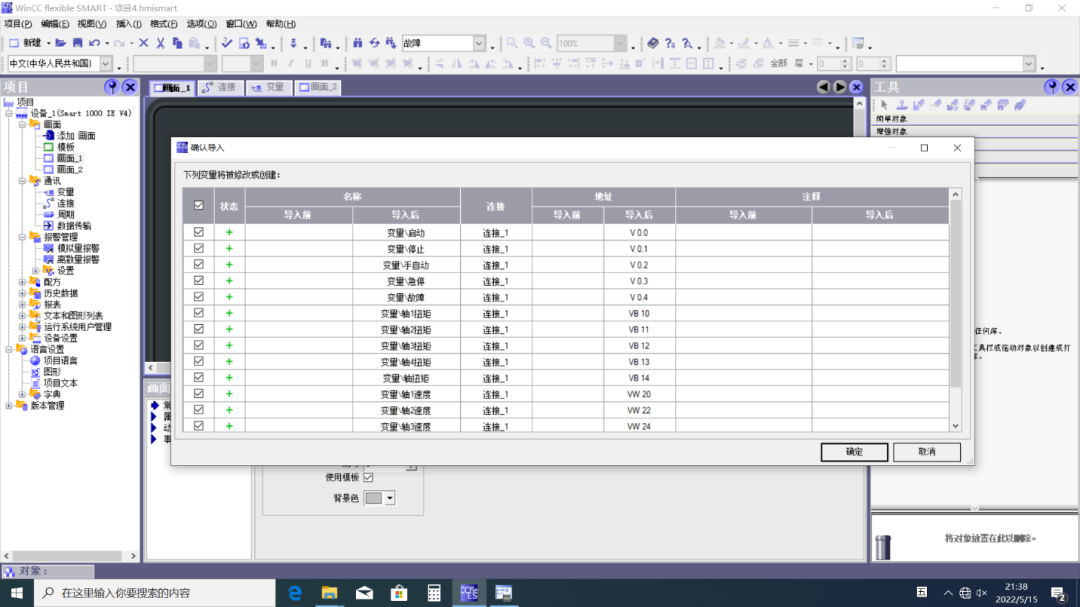
Task: Collapse the 通讯 folder in project tree
Action: coord(22,181)
